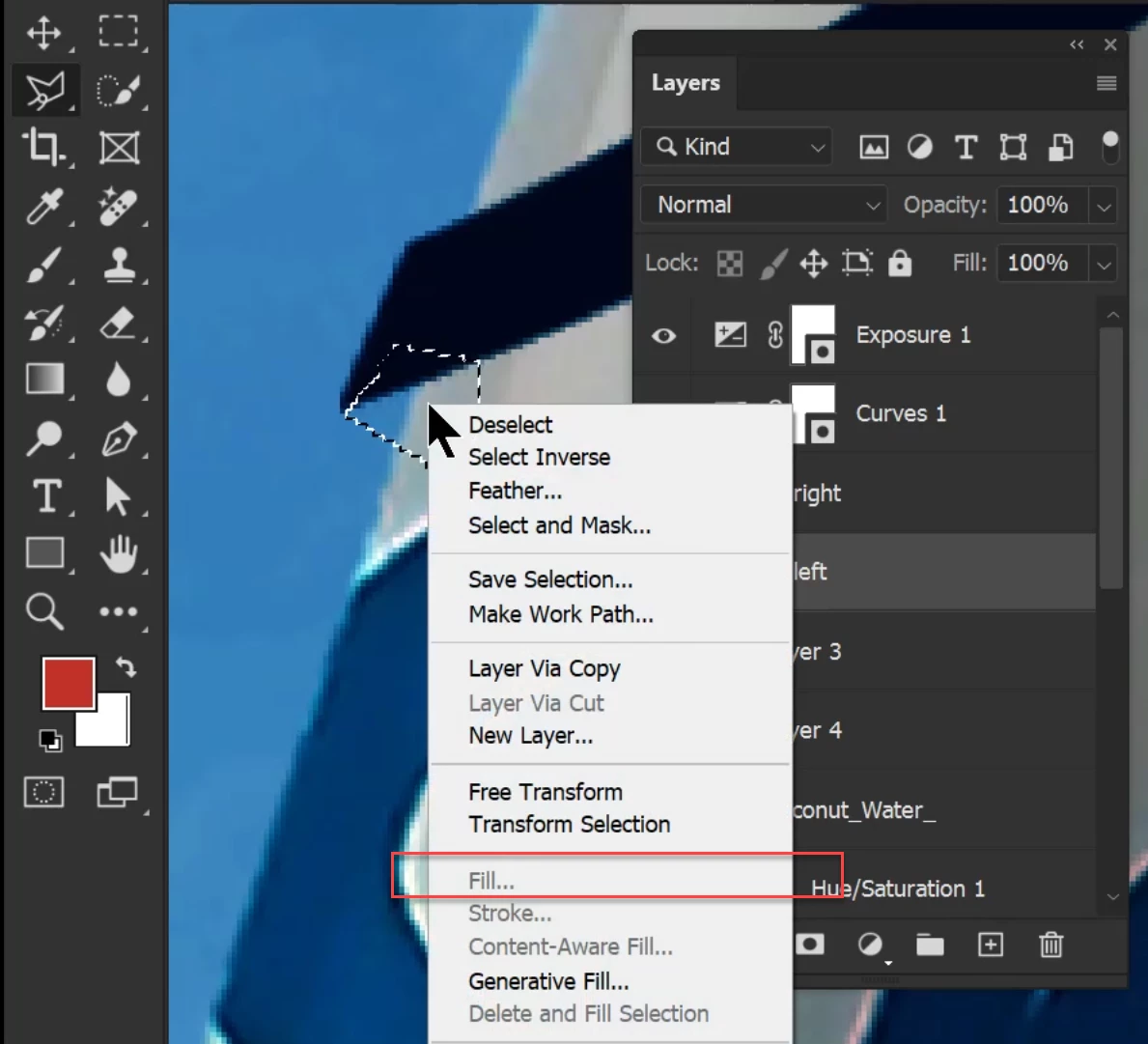This screenshot has height=1044, width=1148.
Task: Select the Dodge tool
Action: tap(43, 438)
